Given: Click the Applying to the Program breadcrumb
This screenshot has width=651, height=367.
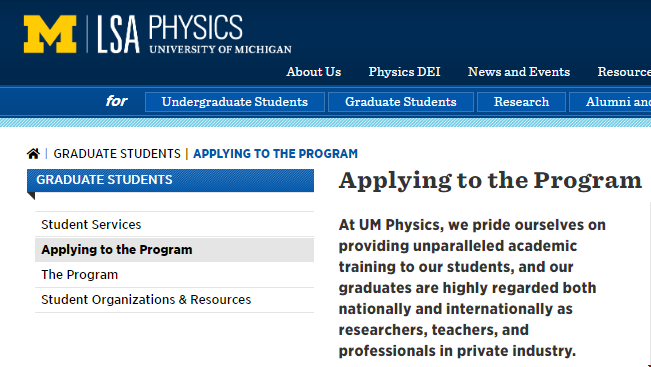Looking at the screenshot, I should tap(275, 154).
